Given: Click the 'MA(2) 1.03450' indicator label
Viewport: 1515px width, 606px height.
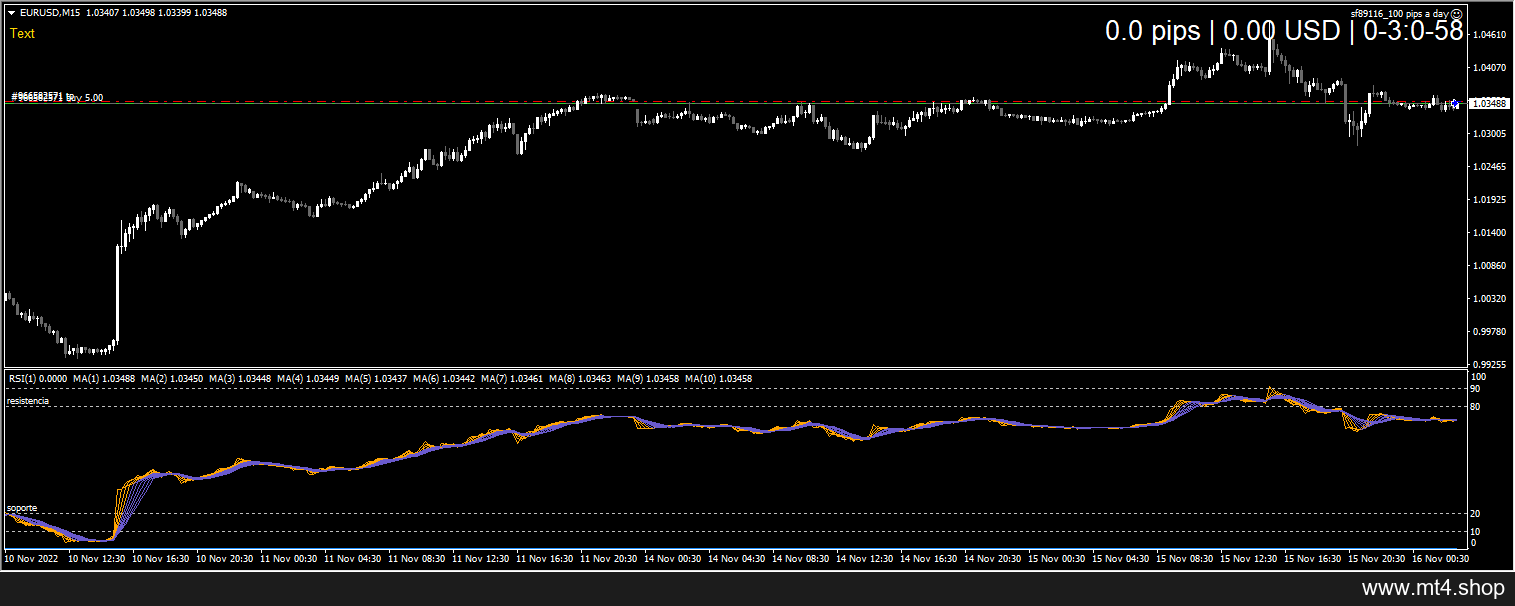Looking at the screenshot, I should [x=172, y=379].
